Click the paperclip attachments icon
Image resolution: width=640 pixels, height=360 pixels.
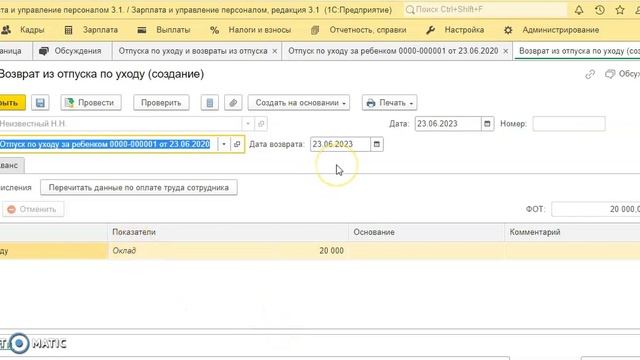coord(233,102)
